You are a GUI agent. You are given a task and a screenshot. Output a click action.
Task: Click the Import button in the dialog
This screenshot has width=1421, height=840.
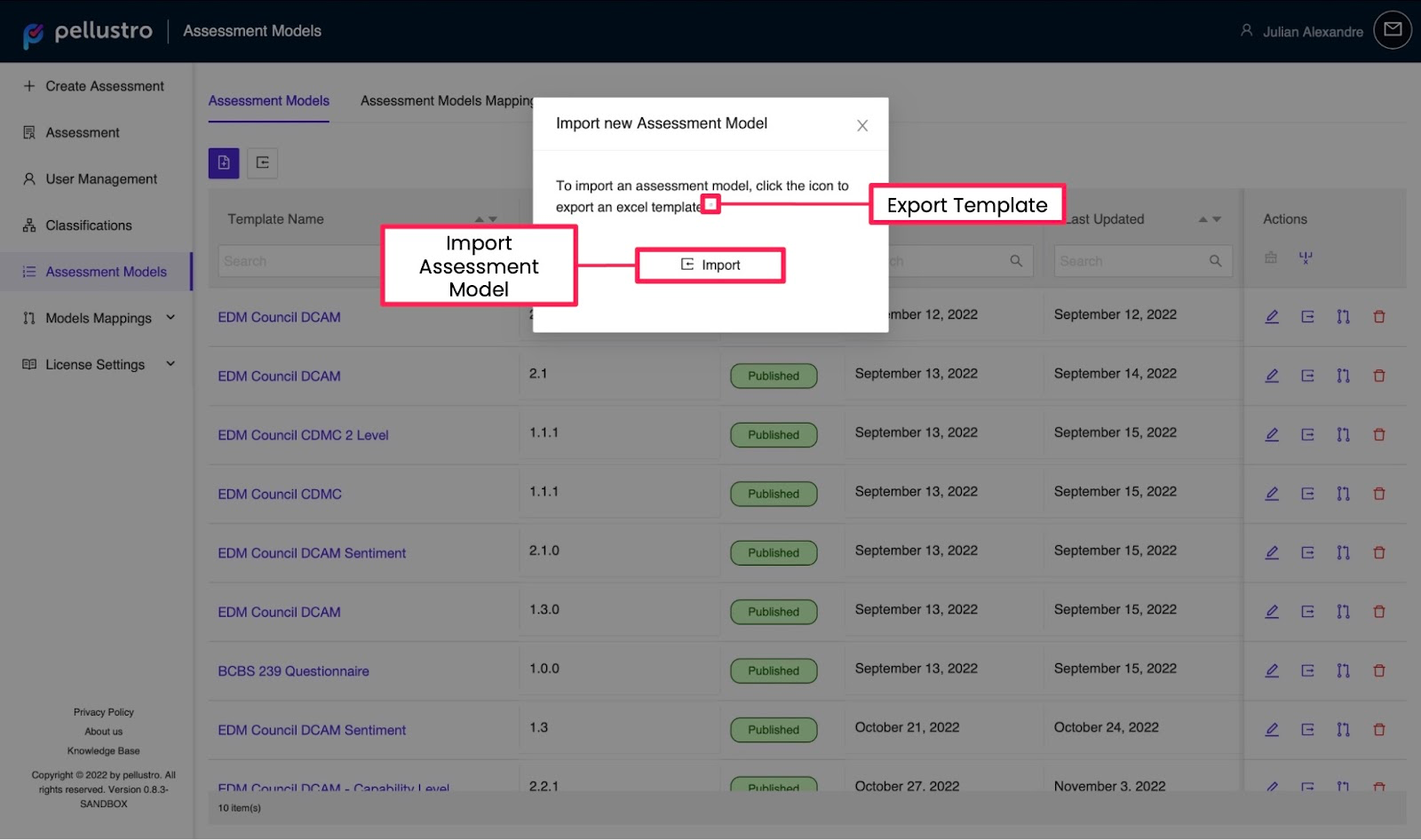(710, 265)
